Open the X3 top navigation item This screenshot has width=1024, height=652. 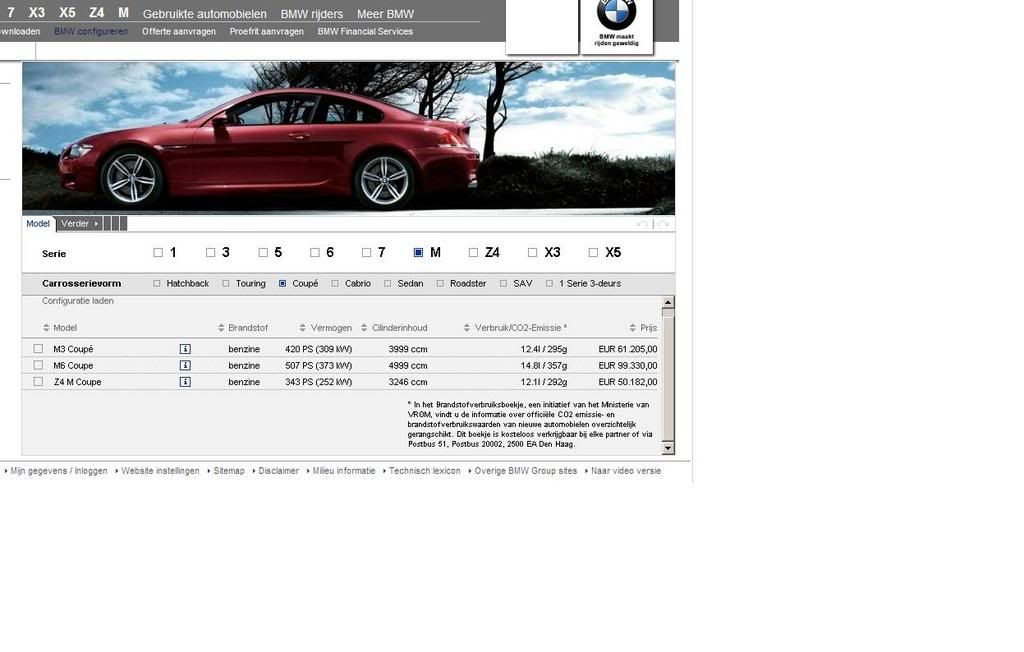click(37, 12)
